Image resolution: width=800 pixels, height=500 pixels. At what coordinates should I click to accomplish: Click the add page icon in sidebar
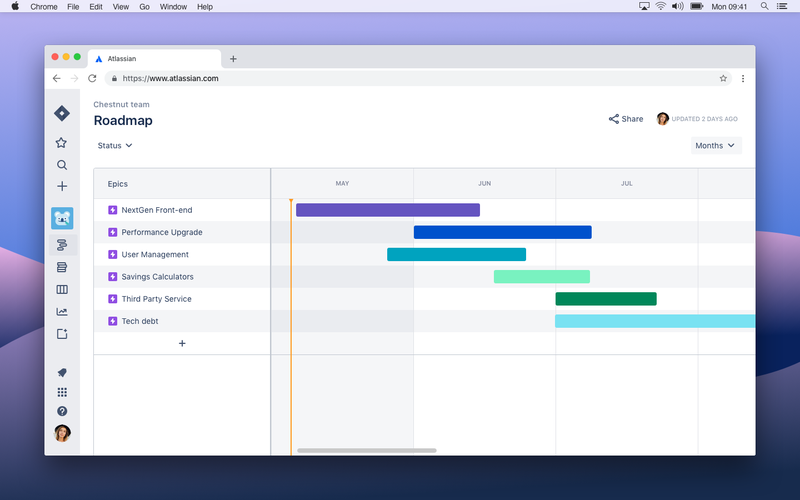tap(62, 334)
